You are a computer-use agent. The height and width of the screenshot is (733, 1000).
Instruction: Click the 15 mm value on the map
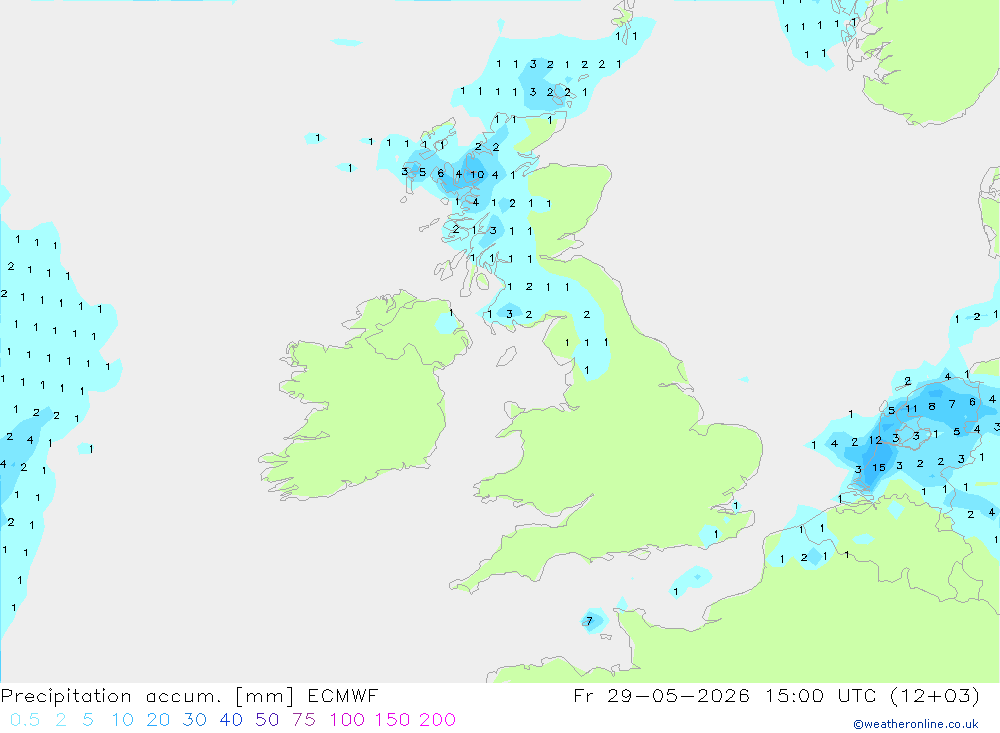(x=879, y=468)
